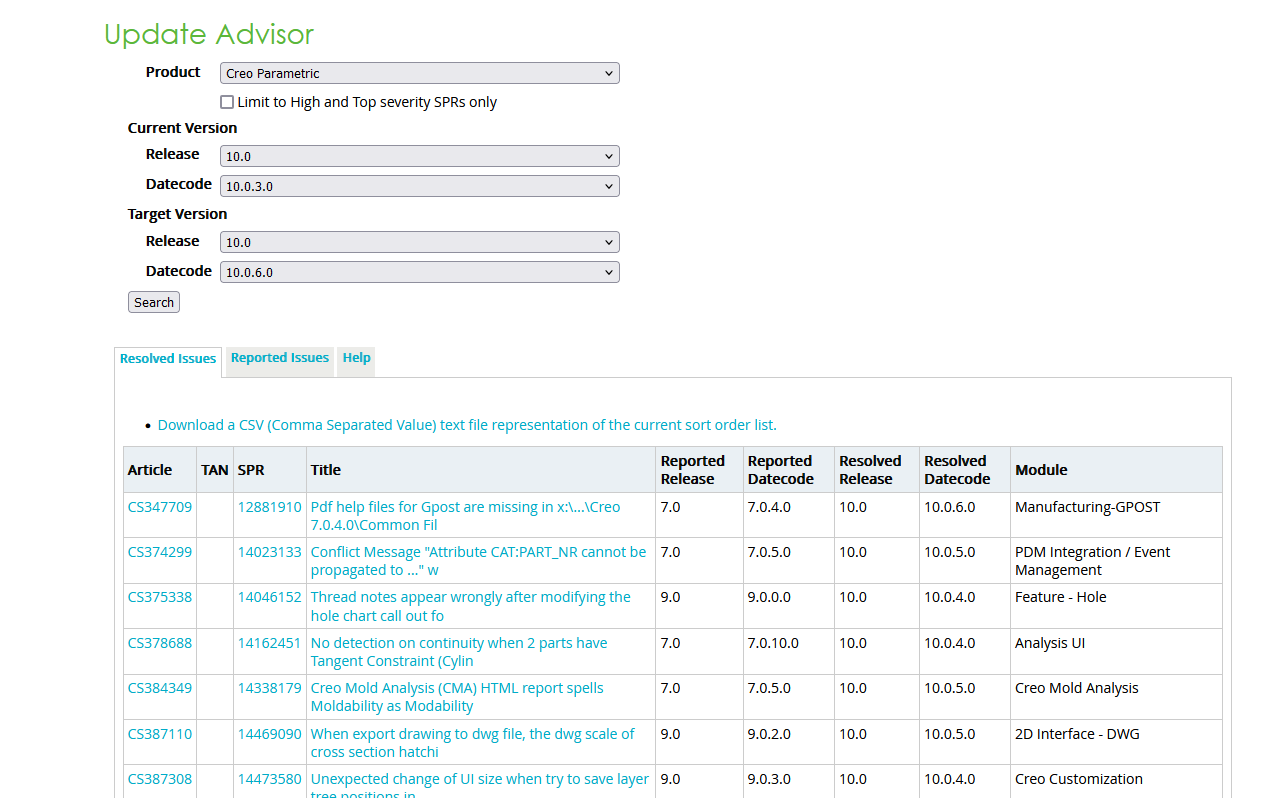The image size is (1265, 798).
Task: Open the Help tab
Action: (356, 358)
